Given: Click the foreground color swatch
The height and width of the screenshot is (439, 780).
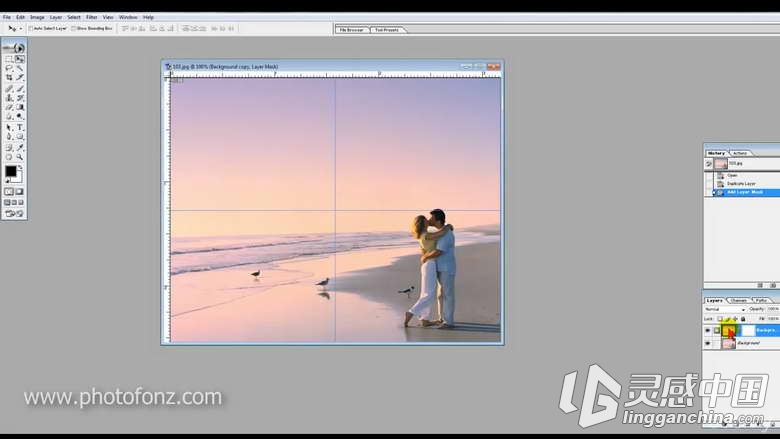Looking at the screenshot, I should (10, 171).
